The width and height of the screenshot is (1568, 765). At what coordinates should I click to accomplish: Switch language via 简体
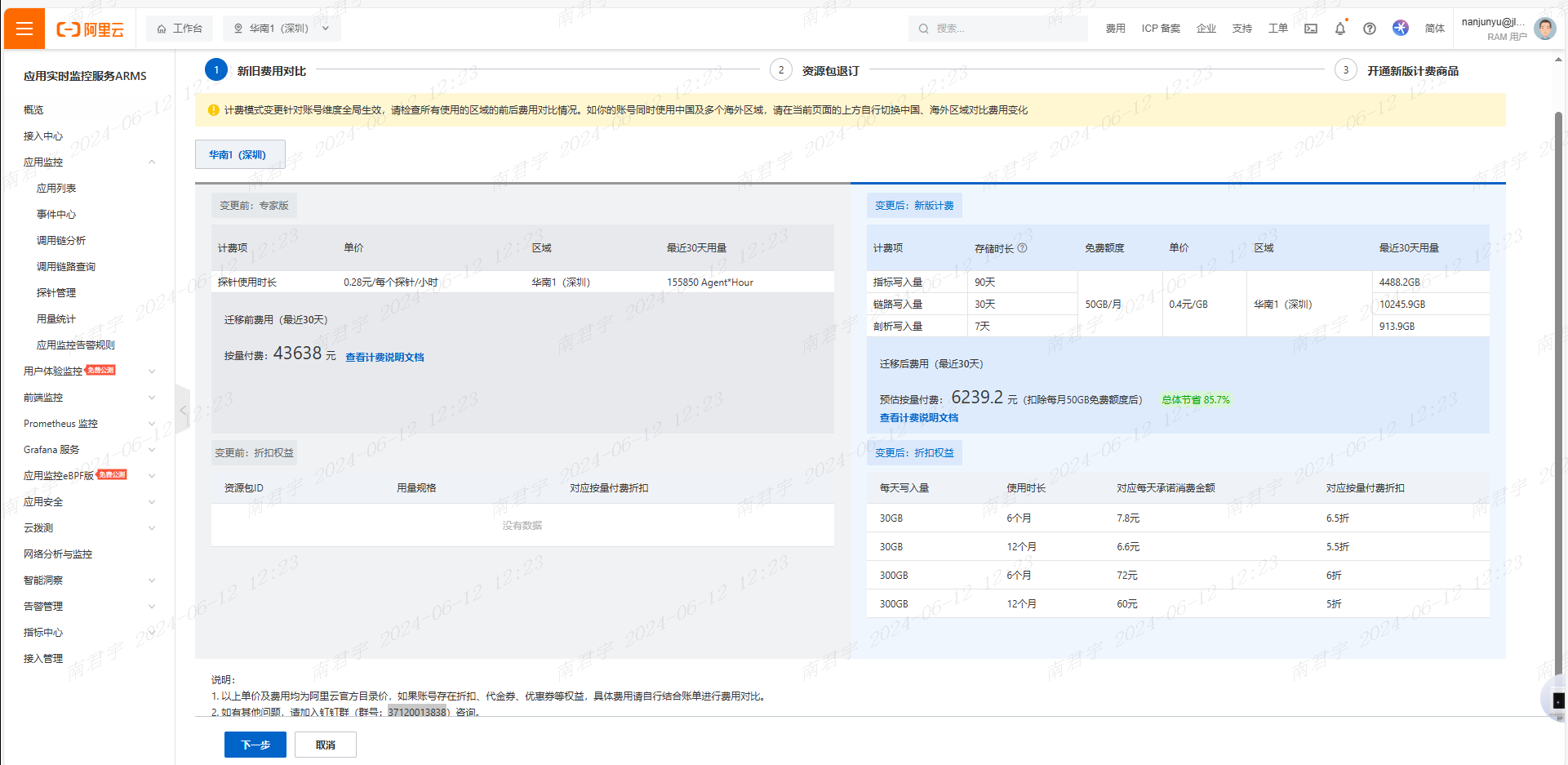[x=1434, y=29]
